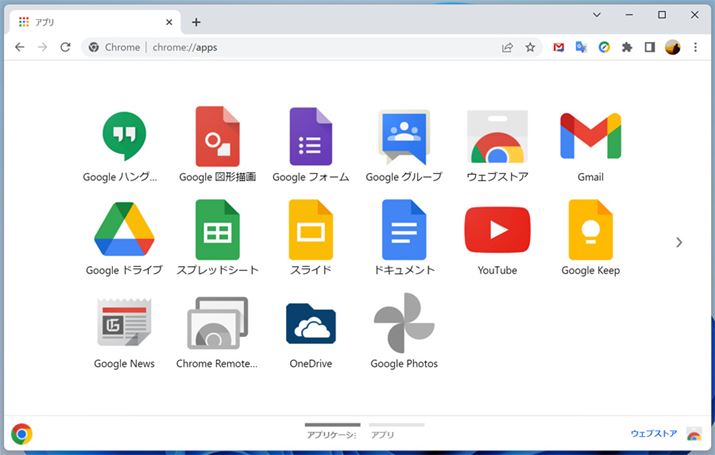
Task: Close the アプリ tab
Action: click(169, 22)
